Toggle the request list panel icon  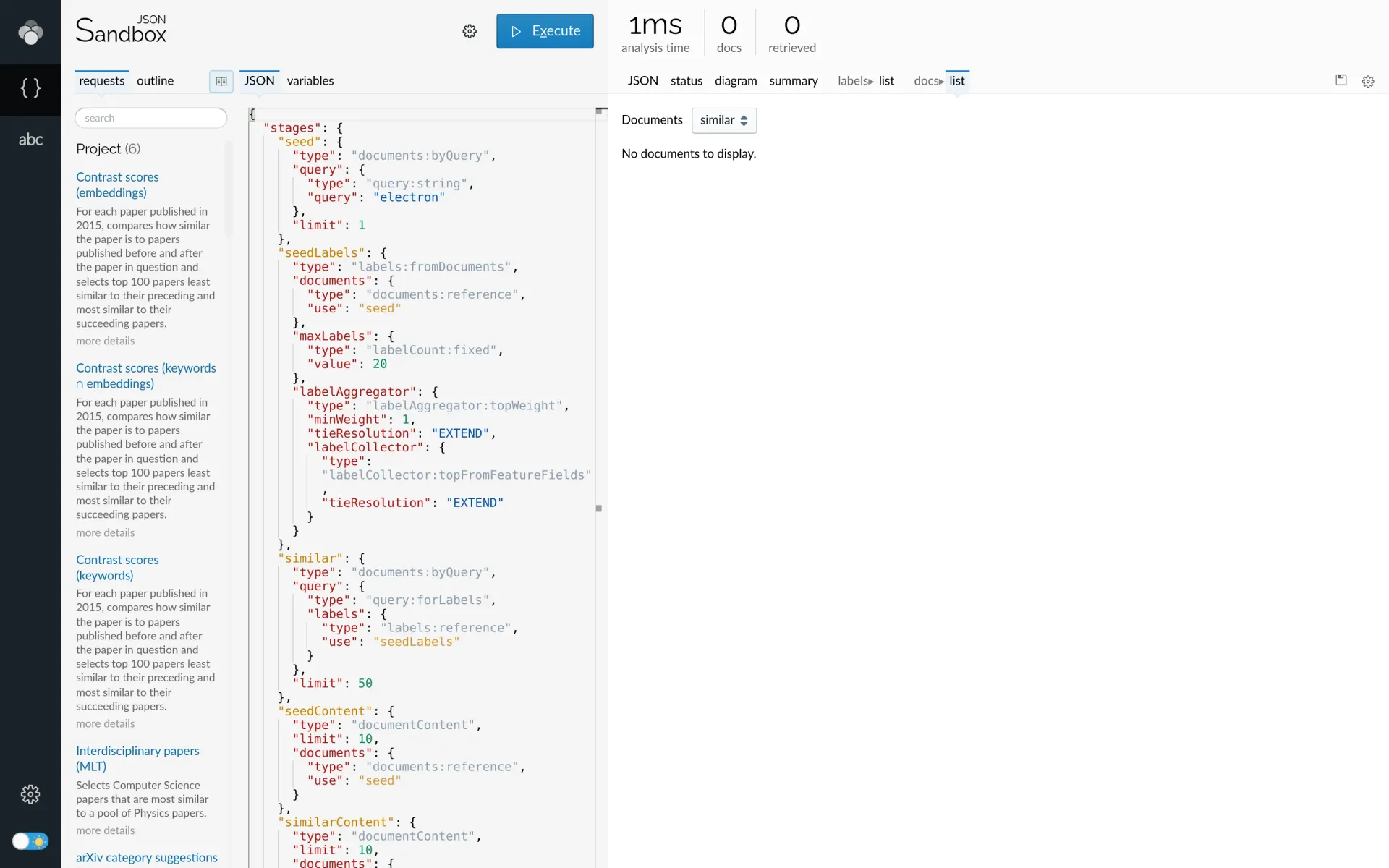point(221,81)
